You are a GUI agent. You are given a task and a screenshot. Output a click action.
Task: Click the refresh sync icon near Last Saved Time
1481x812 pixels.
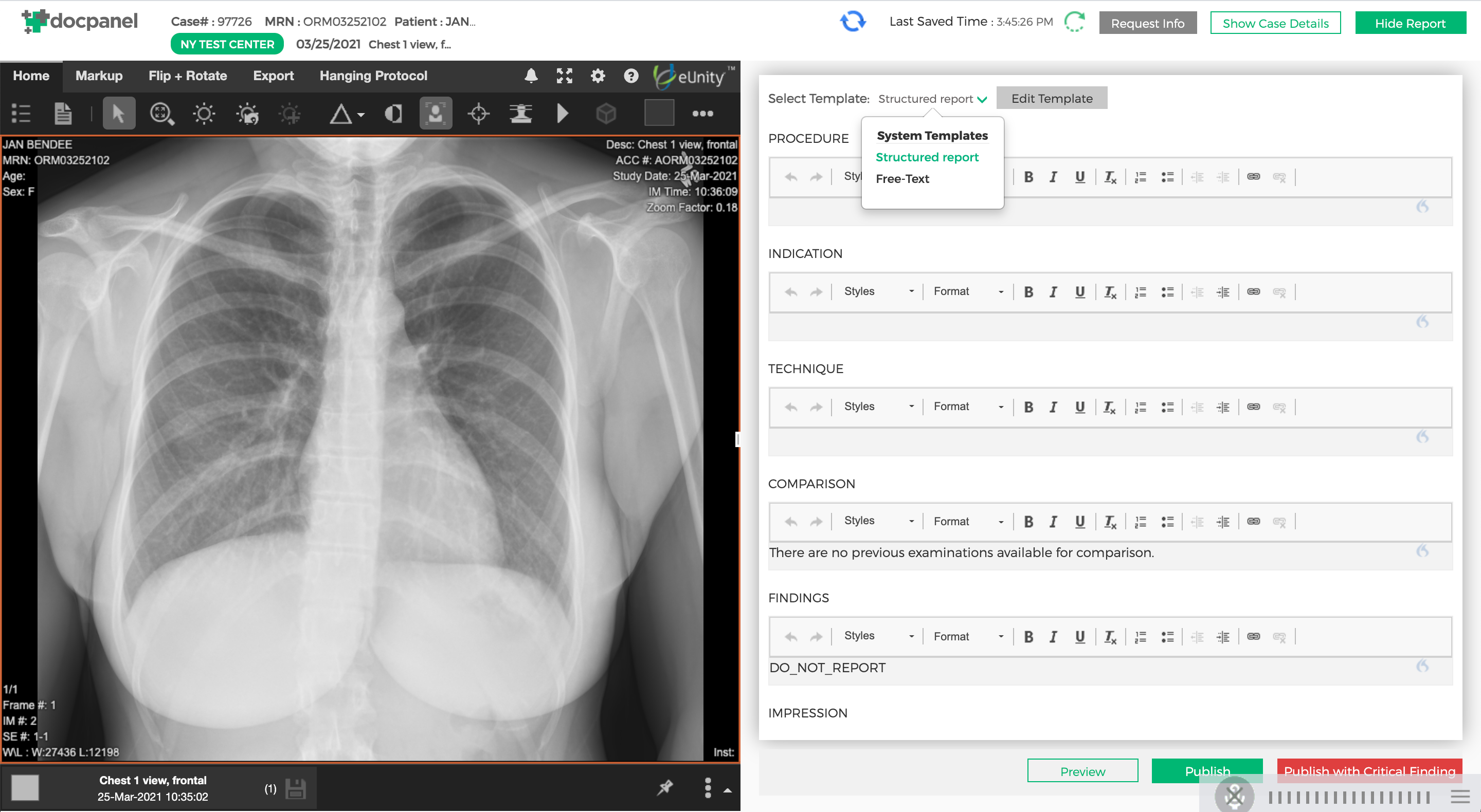(x=853, y=22)
